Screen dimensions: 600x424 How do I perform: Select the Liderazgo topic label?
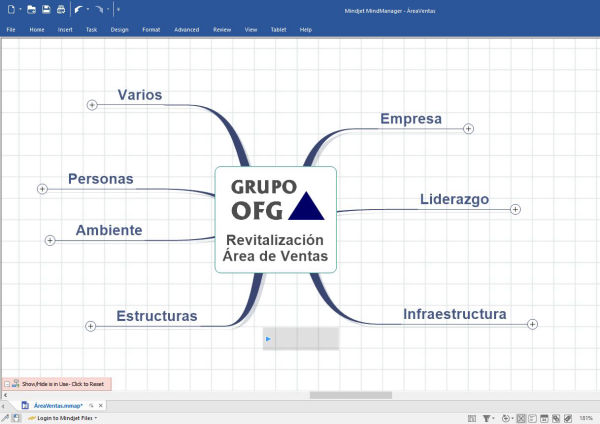pyautogui.click(x=455, y=199)
